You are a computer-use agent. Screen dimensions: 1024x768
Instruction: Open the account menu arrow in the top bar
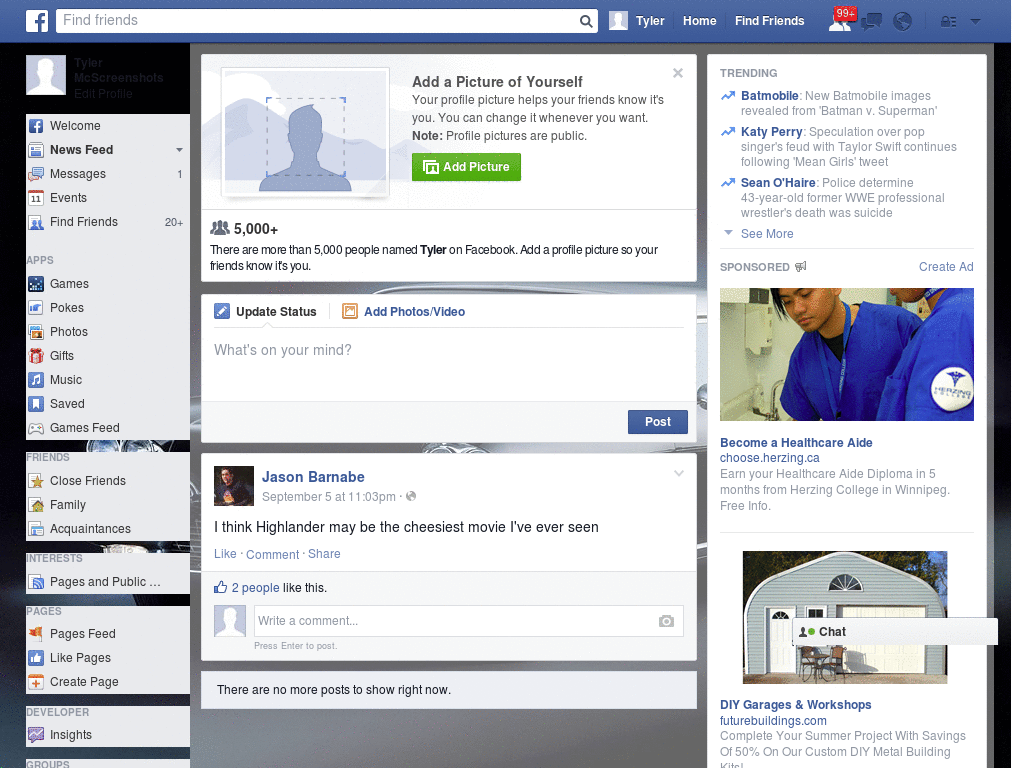click(x=976, y=21)
